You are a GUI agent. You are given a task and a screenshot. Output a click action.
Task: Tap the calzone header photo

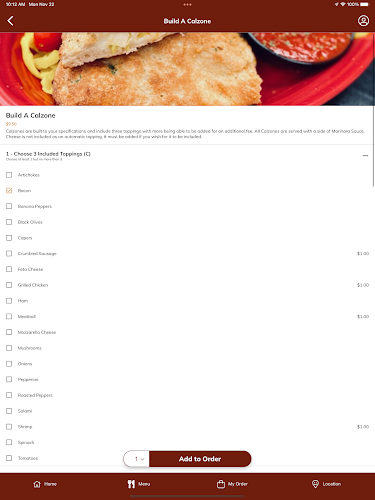point(187,69)
